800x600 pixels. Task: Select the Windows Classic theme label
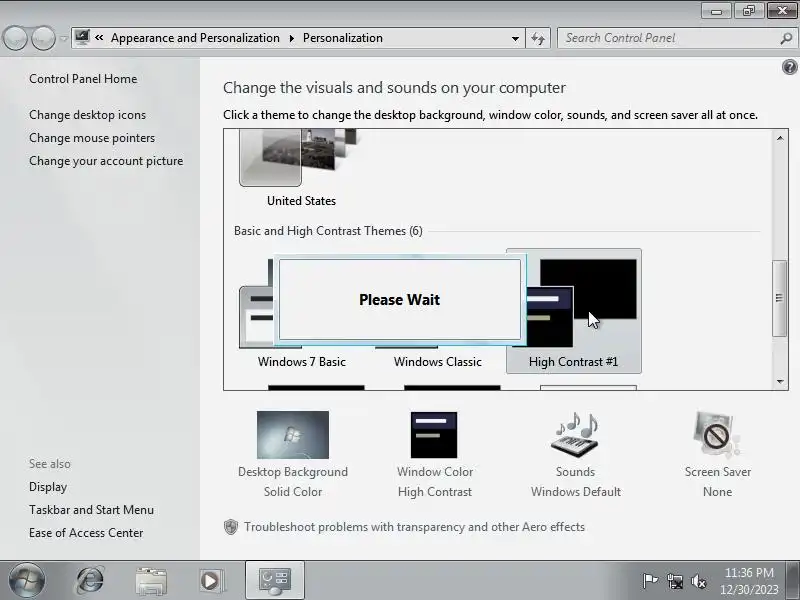click(x=438, y=362)
